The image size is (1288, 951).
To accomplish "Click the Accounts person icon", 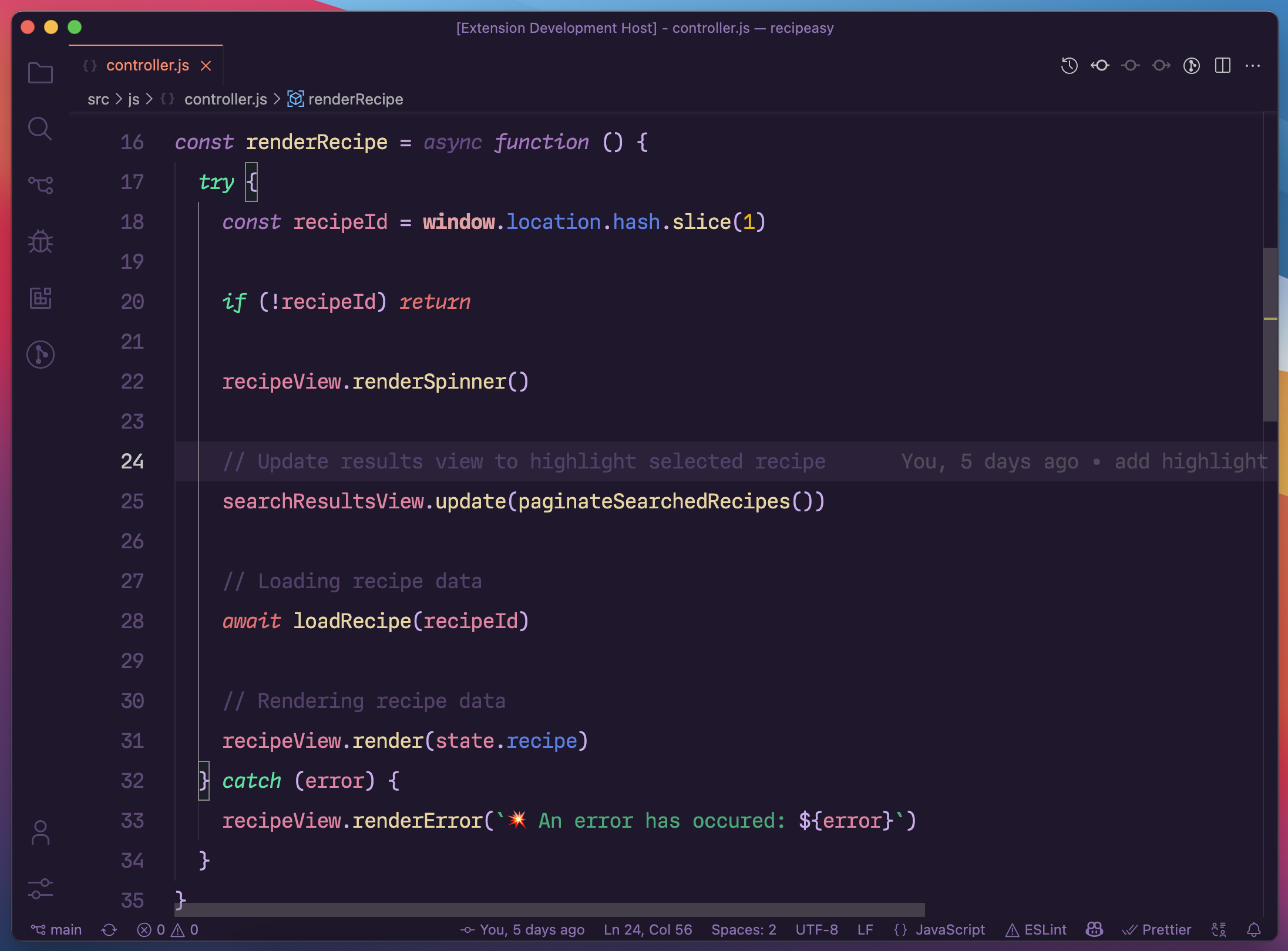I will [x=40, y=833].
